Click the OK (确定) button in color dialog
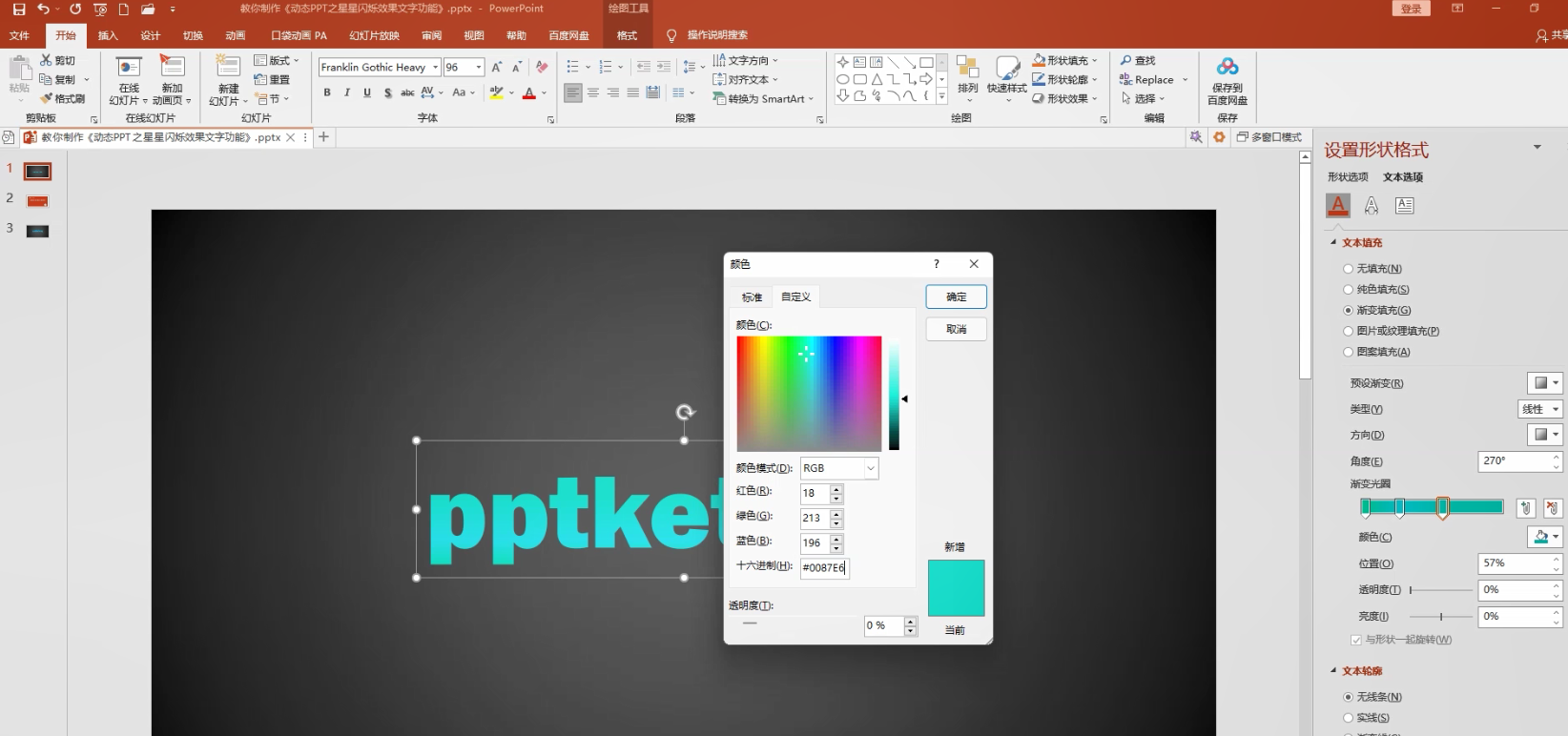The image size is (1568, 736). [x=956, y=296]
